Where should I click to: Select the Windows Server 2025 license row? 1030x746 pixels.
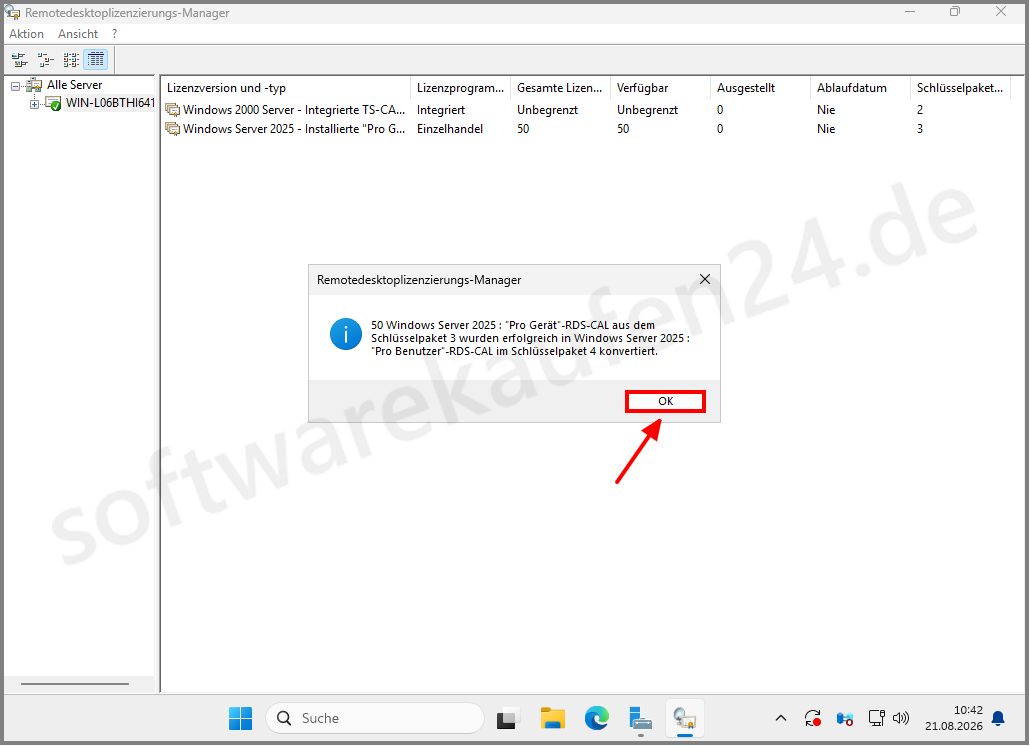(587, 129)
